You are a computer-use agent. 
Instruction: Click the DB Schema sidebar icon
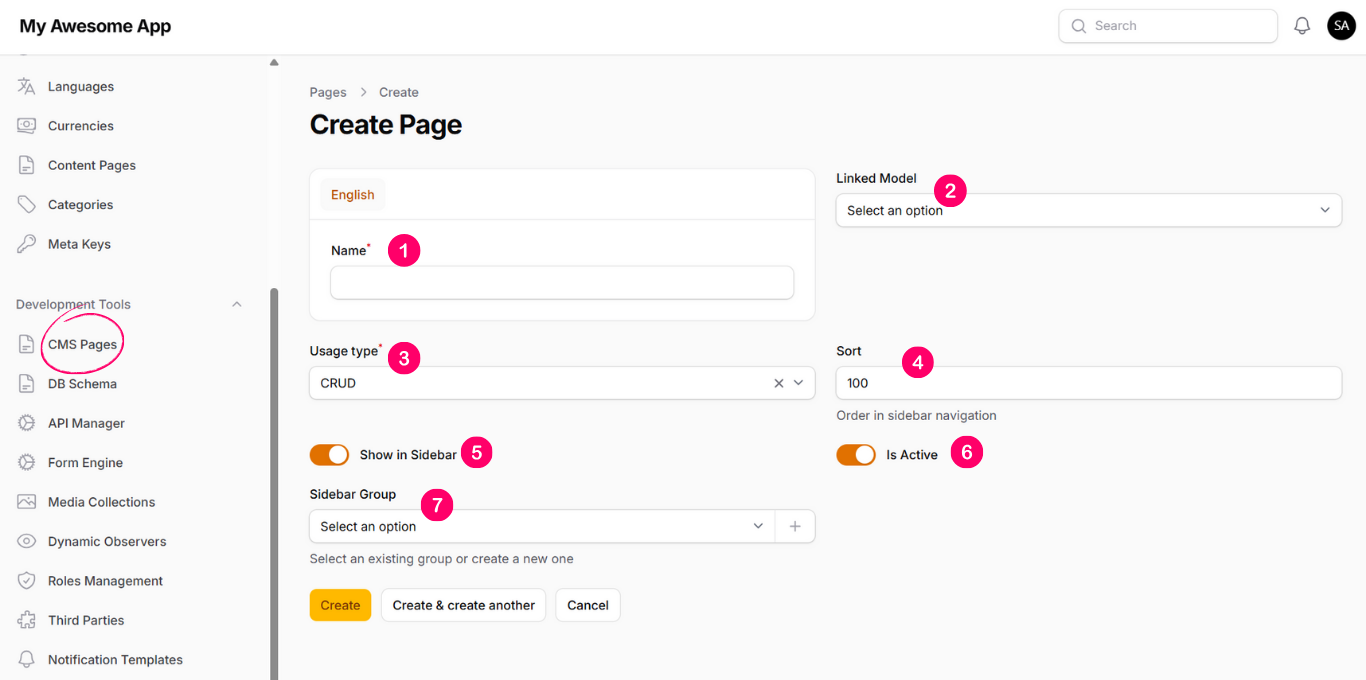27,384
